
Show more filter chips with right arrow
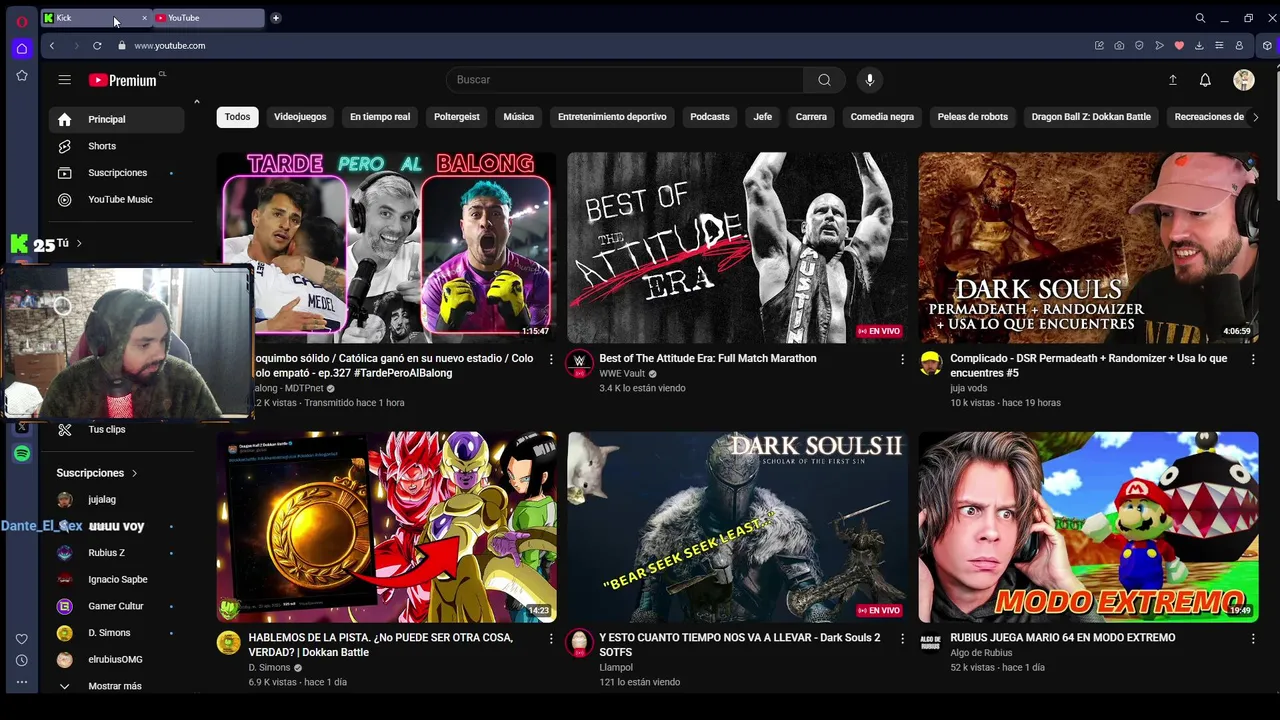[x=1256, y=117]
